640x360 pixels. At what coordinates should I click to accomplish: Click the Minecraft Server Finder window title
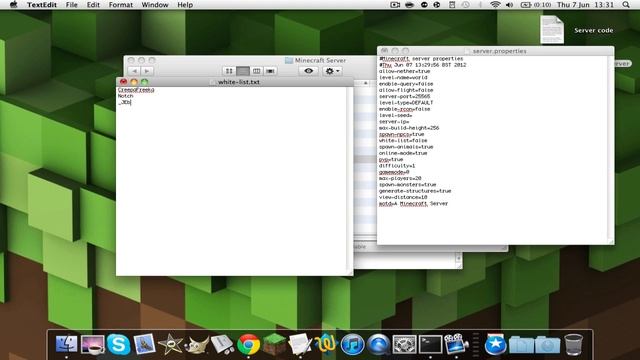click(320, 60)
